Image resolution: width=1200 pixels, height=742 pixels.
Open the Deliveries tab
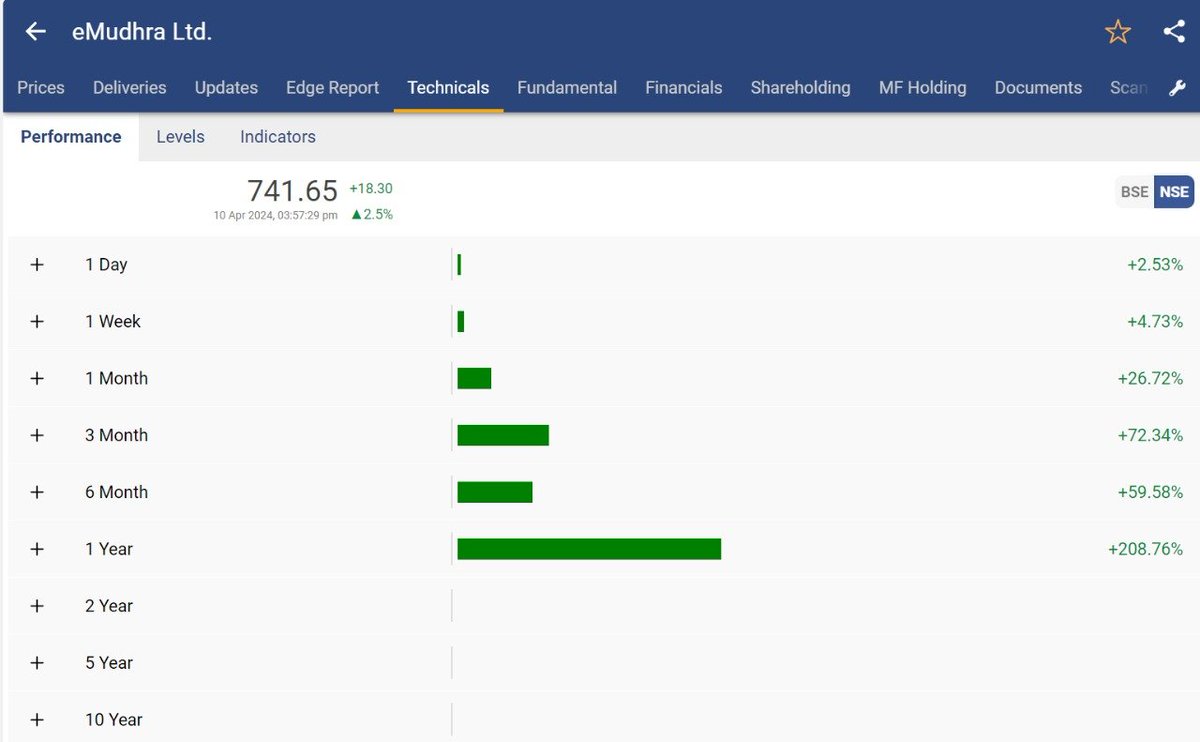(130, 88)
